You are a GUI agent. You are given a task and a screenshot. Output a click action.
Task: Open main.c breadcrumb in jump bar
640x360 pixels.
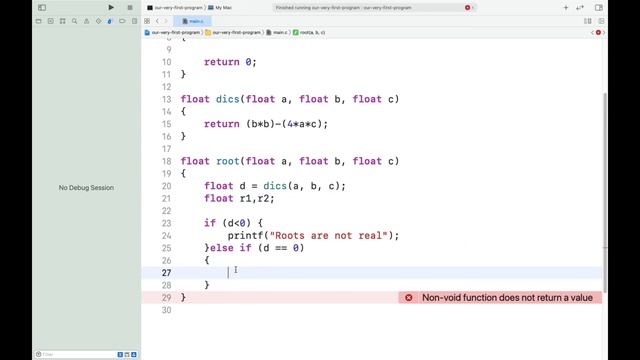(x=277, y=32)
